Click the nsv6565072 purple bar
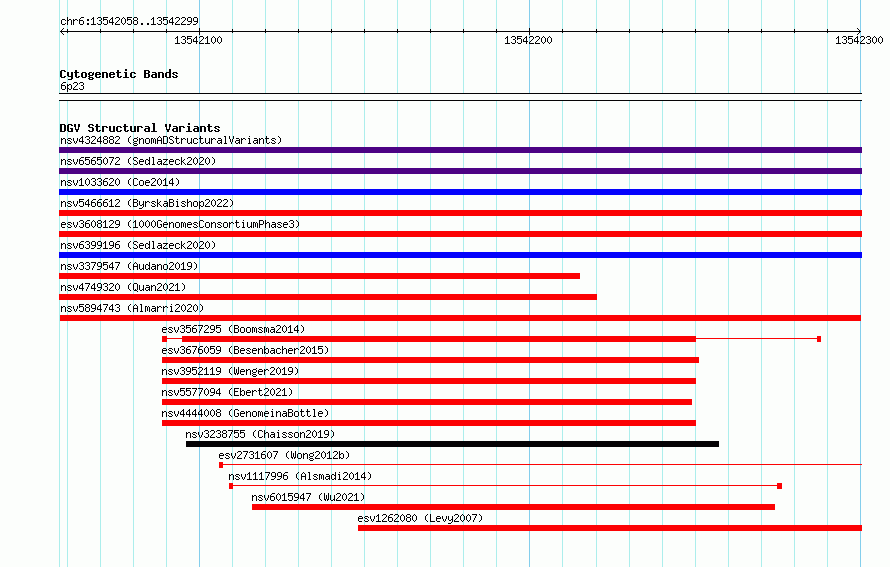Viewport: 890px width, 567px height. 460,171
